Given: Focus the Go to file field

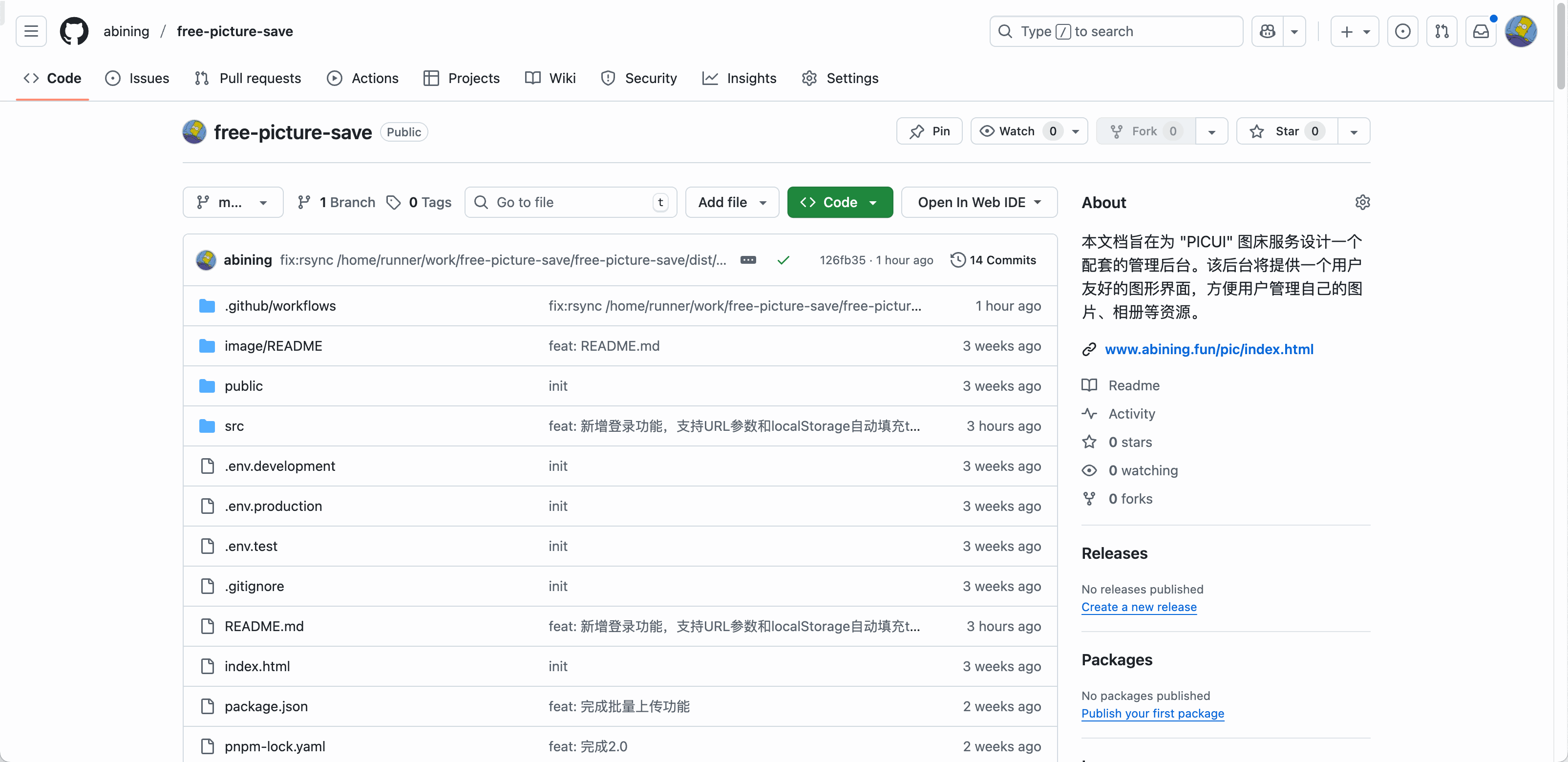Looking at the screenshot, I should point(571,202).
